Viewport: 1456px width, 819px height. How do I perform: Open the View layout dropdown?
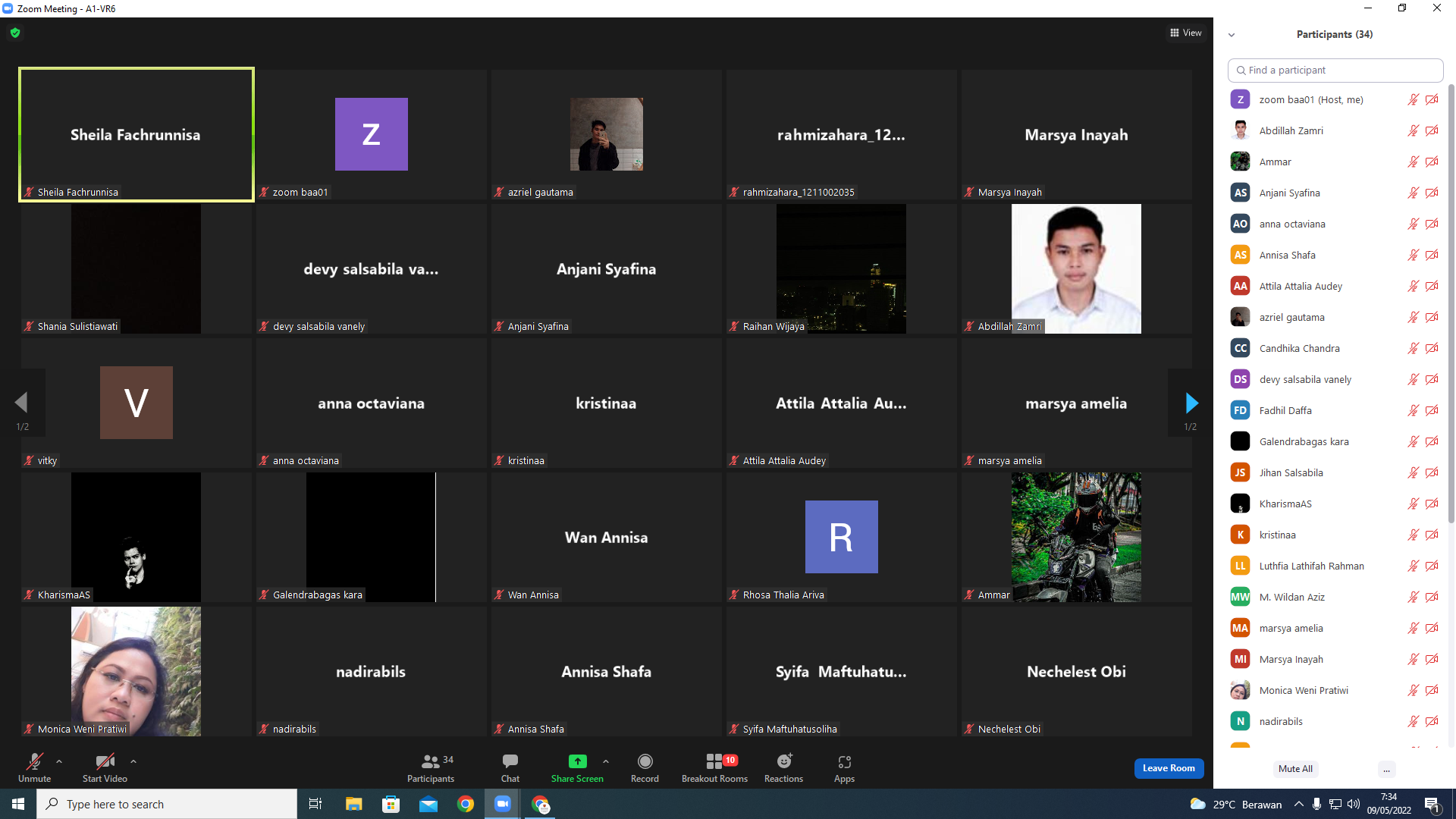pyautogui.click(x=1186, y=33)
